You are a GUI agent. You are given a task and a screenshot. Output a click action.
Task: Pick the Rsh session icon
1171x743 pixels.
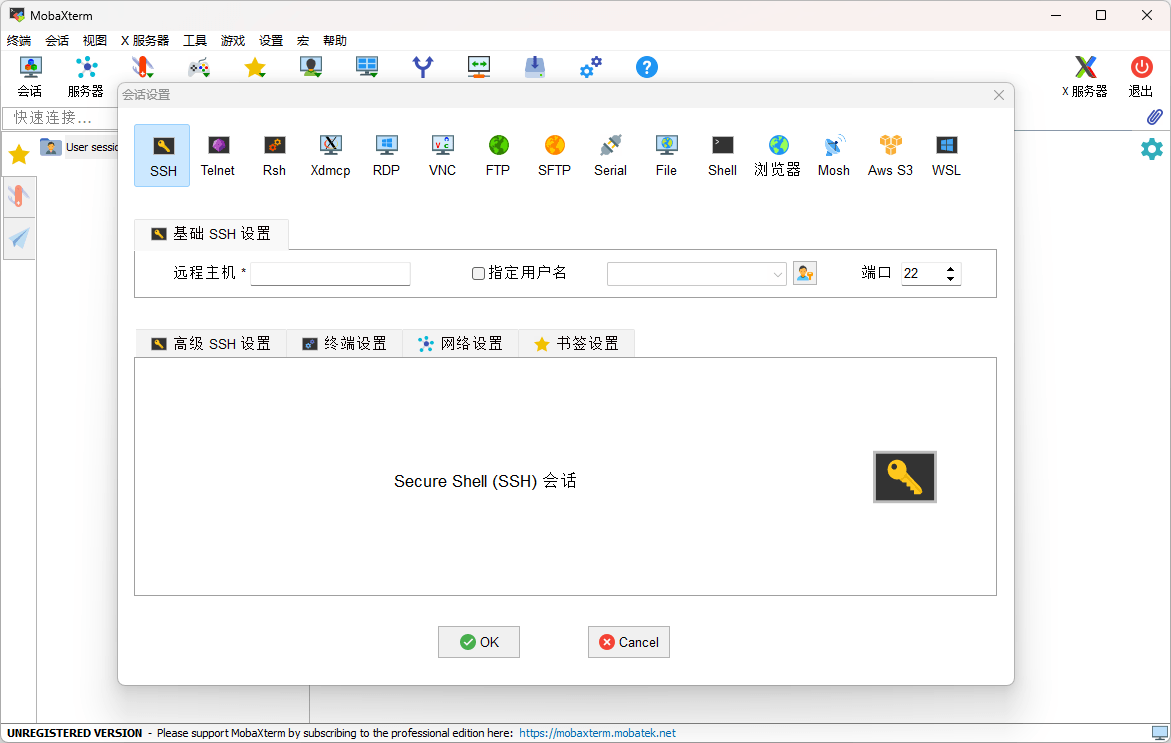click(x=274, y=155)
